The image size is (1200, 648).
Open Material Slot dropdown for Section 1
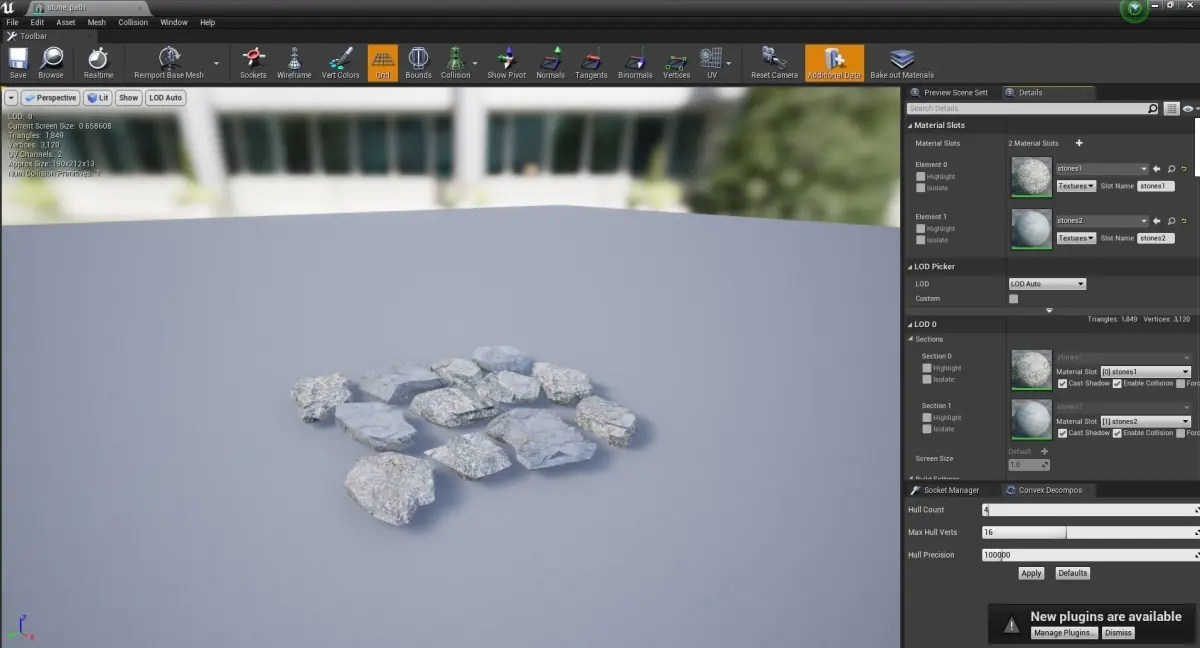(x=1145, y=421)
